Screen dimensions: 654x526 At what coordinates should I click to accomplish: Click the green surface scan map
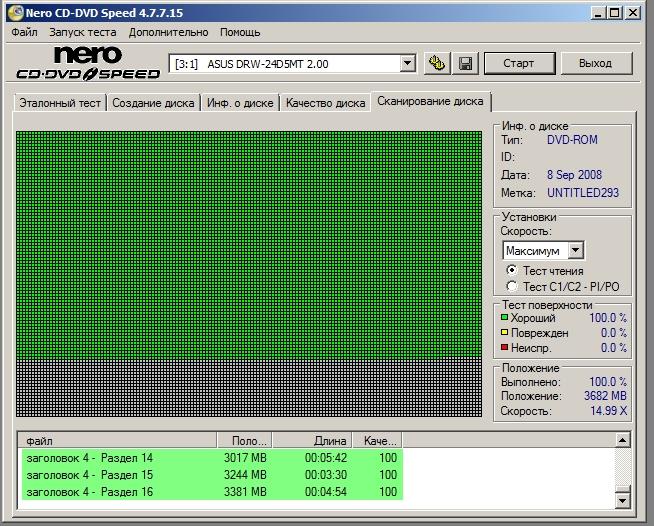click(x=249, y=274)
